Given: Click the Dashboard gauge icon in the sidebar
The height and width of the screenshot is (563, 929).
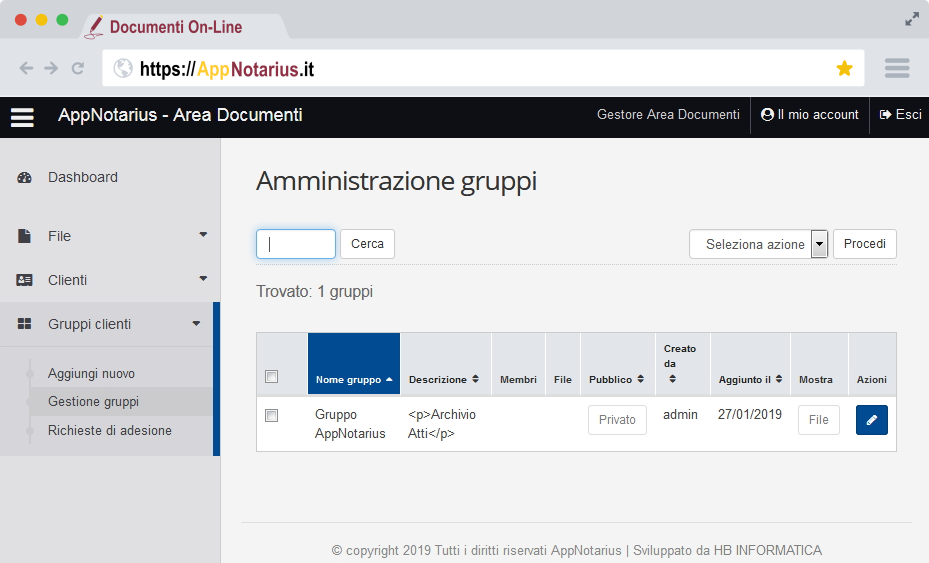Looking at the screenshot, I should tap(25, 178).
